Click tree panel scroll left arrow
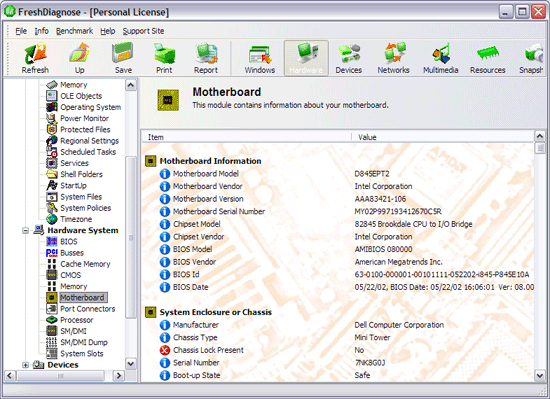The image size is (550, 399). point(9,376)
